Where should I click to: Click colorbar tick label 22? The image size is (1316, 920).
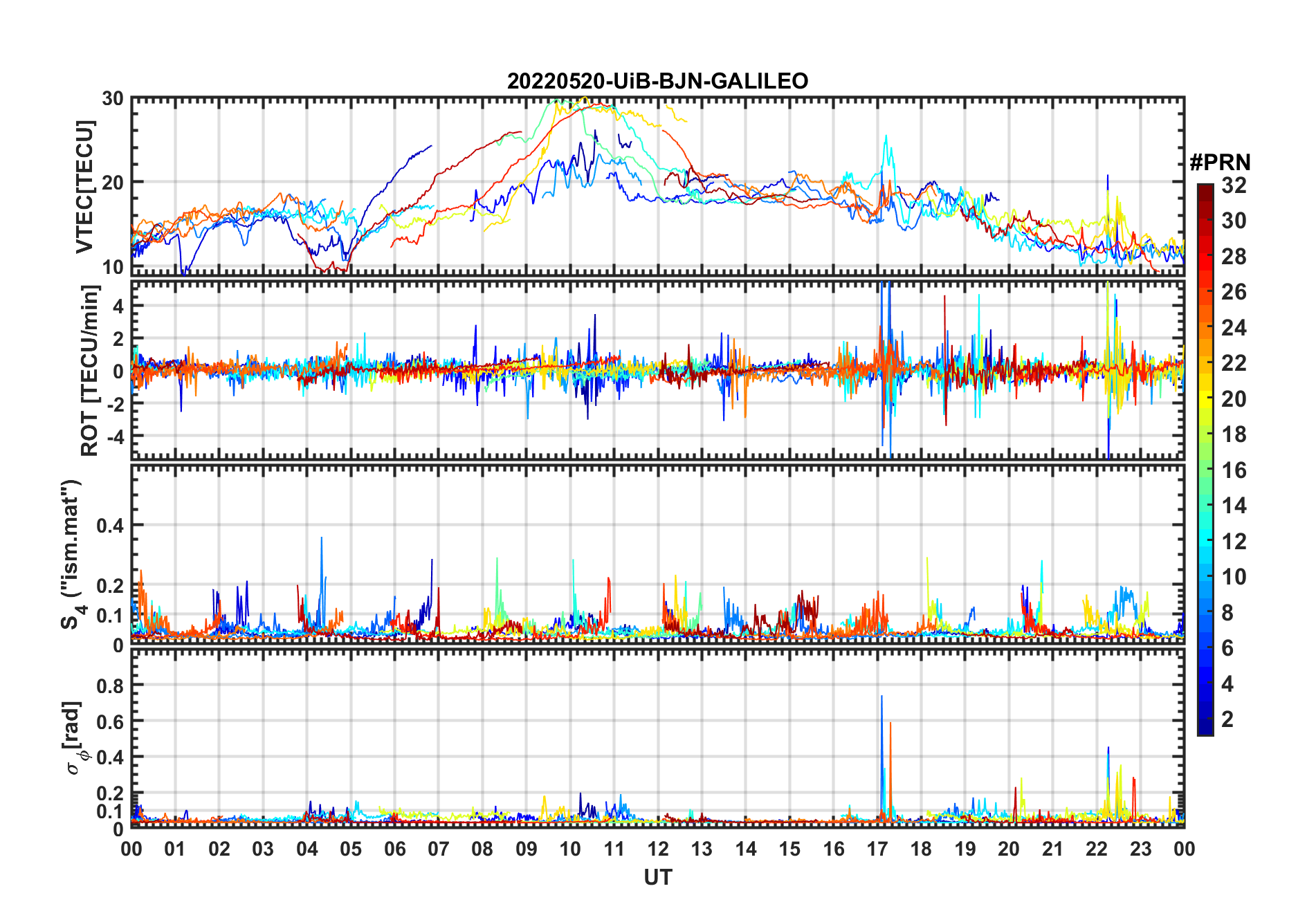coord(1234,363)
